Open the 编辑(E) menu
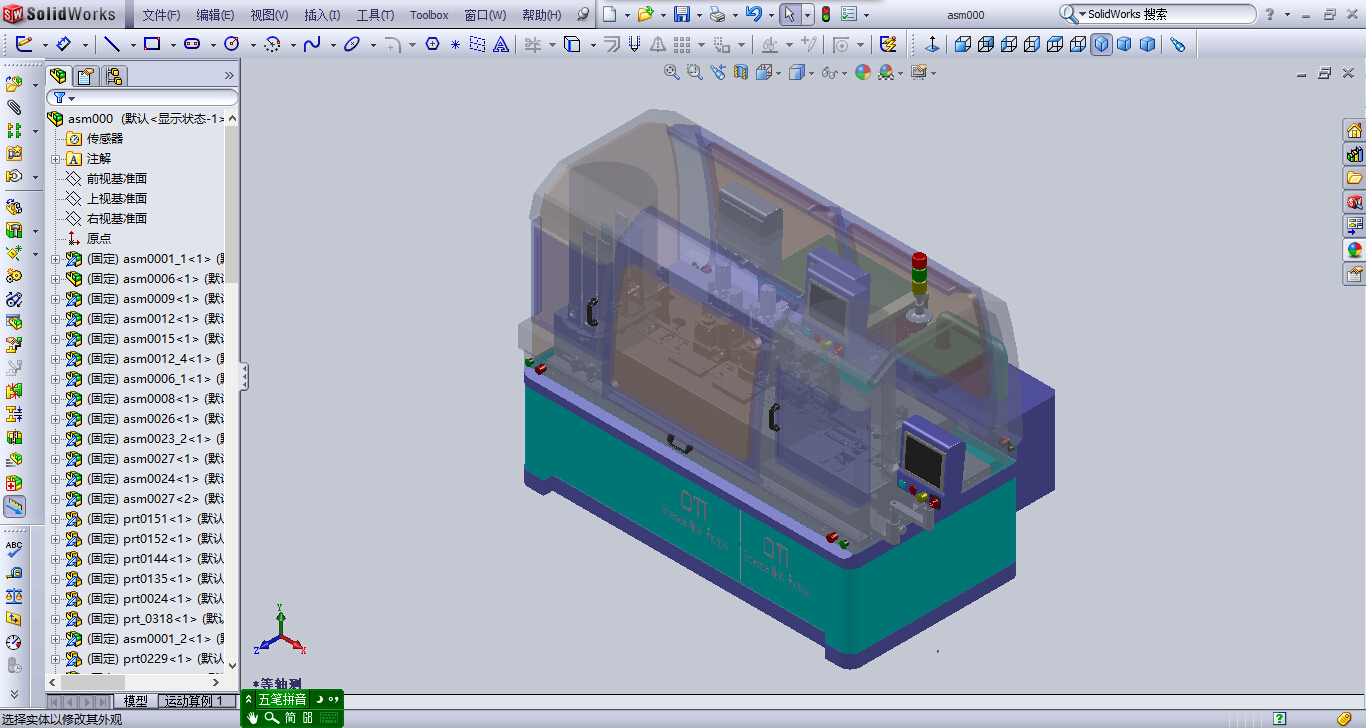The image size is (1366, 728). pos(215,15)
